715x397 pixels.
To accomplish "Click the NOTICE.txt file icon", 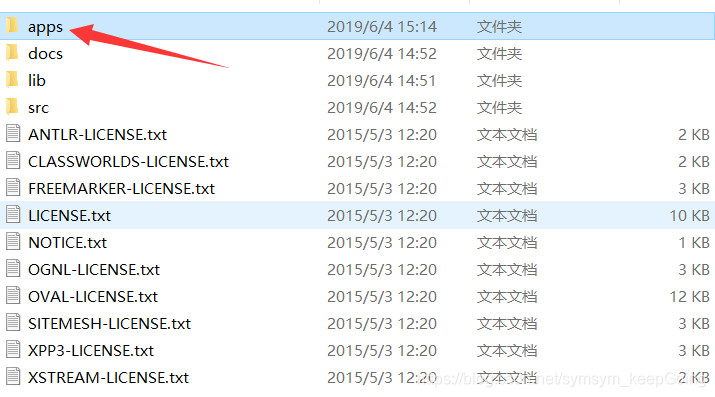I will [13, 242].
